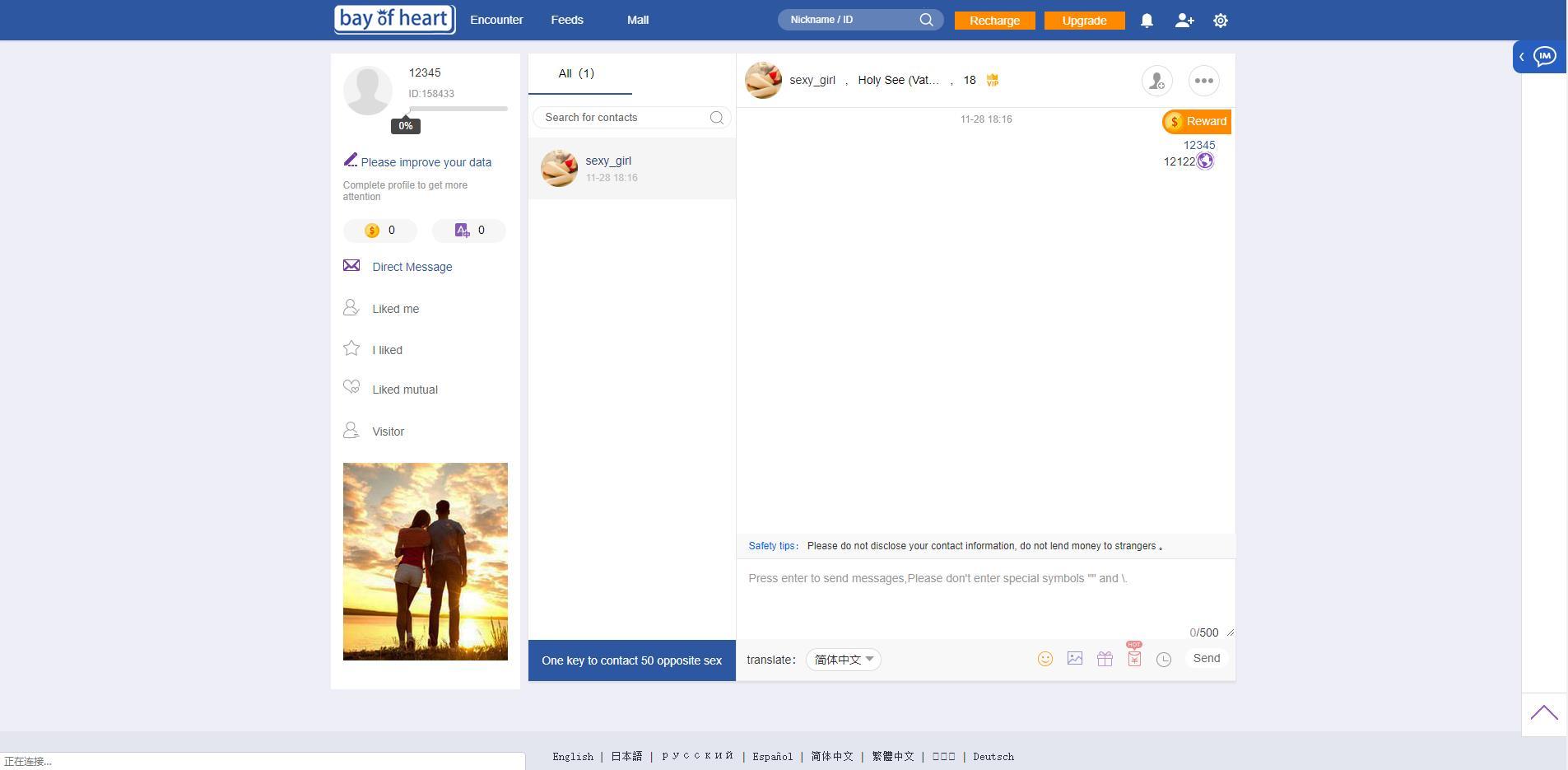Click the Reward coin button

tap(1196, 122)
